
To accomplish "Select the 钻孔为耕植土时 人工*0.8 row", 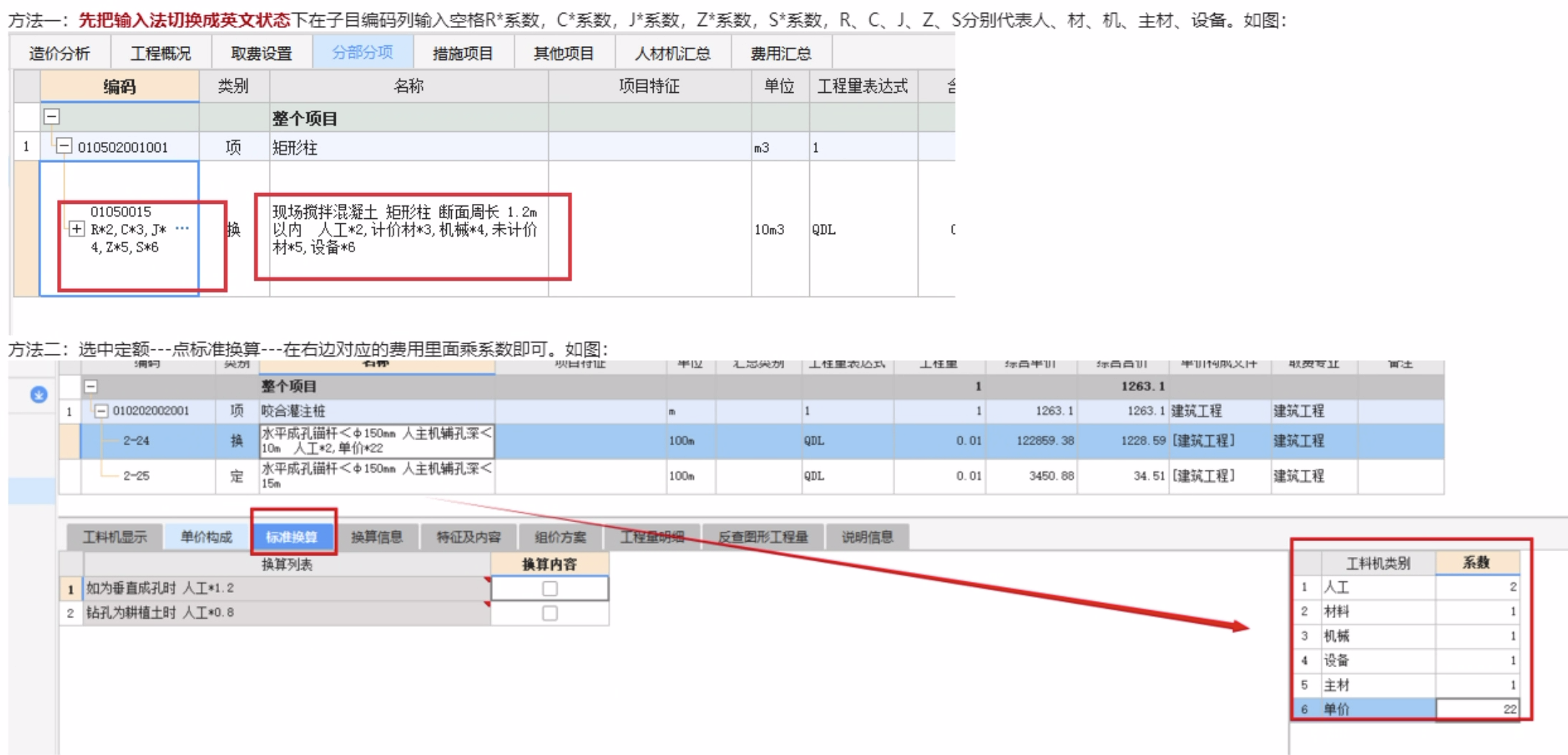I will [287, 613].
